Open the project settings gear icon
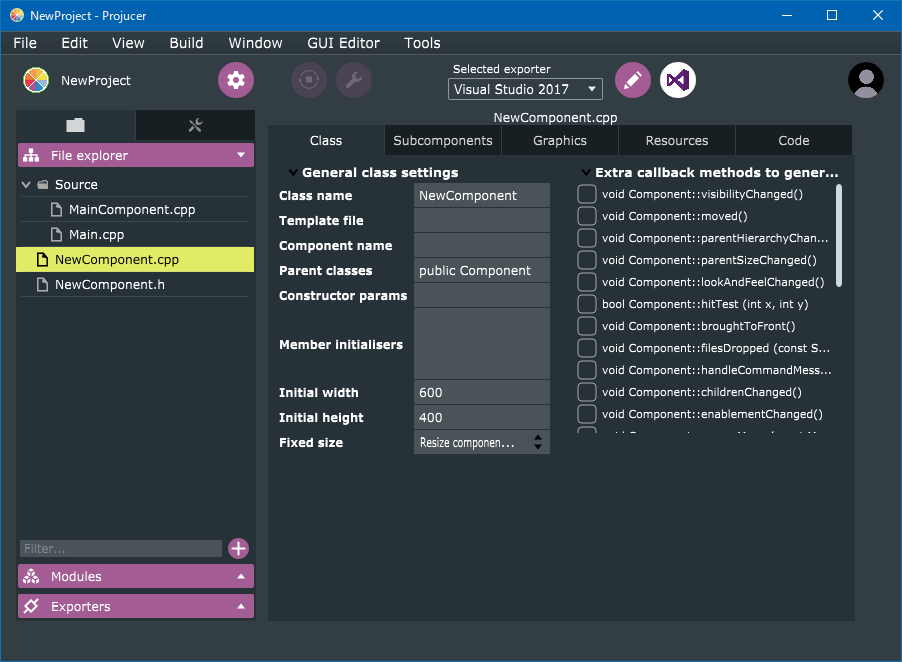 click(236, 80)
